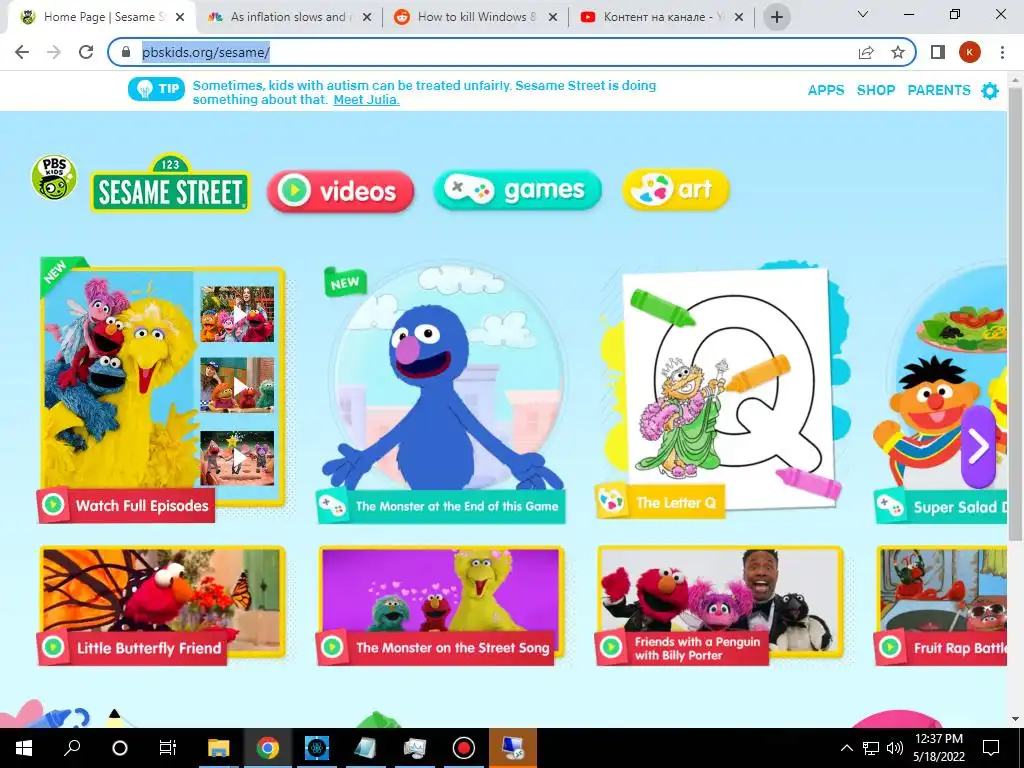Follow the Meet Julia link
The image size is (1024, 768).
366,100
